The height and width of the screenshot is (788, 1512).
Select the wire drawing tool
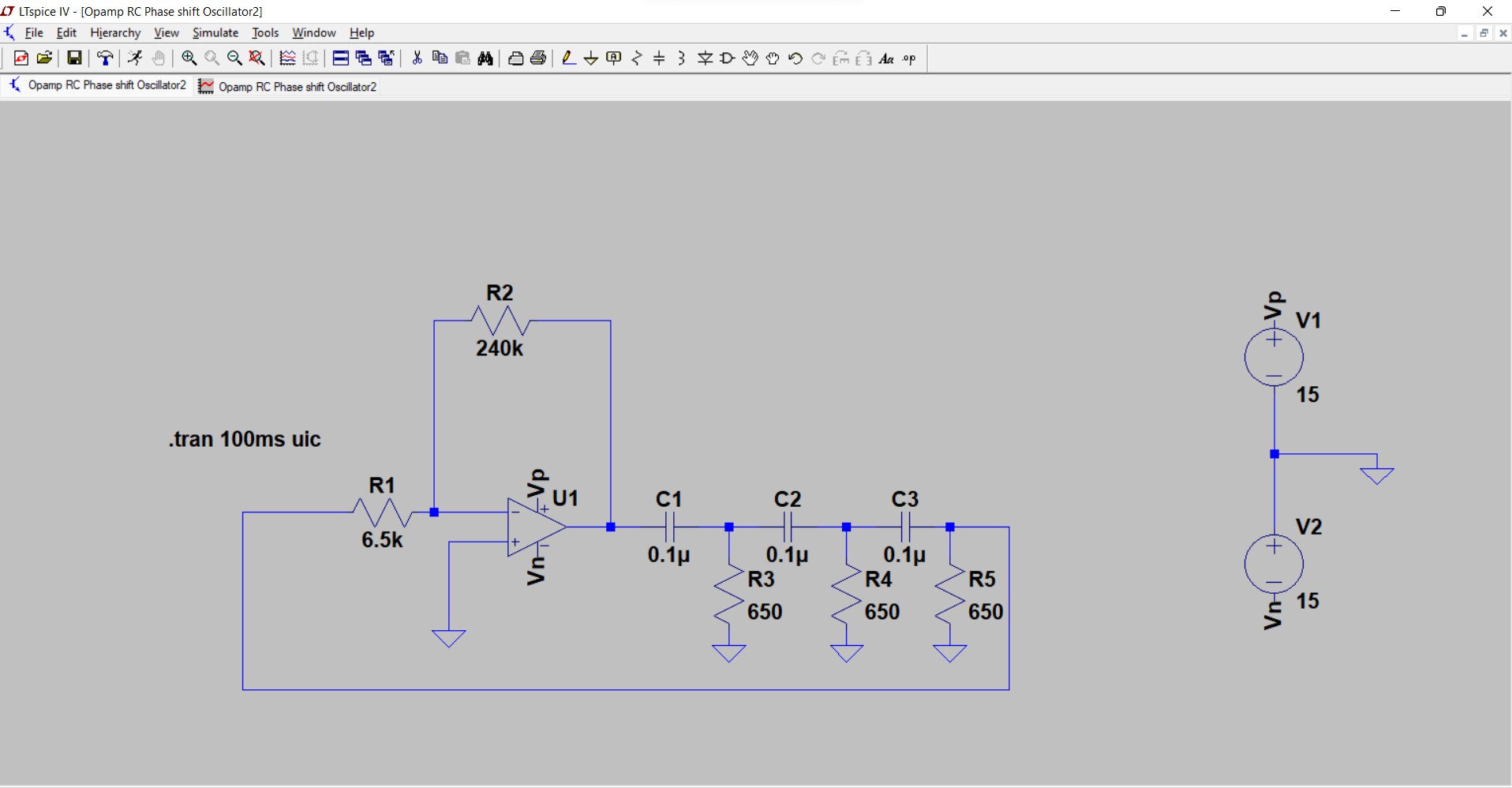569,58
